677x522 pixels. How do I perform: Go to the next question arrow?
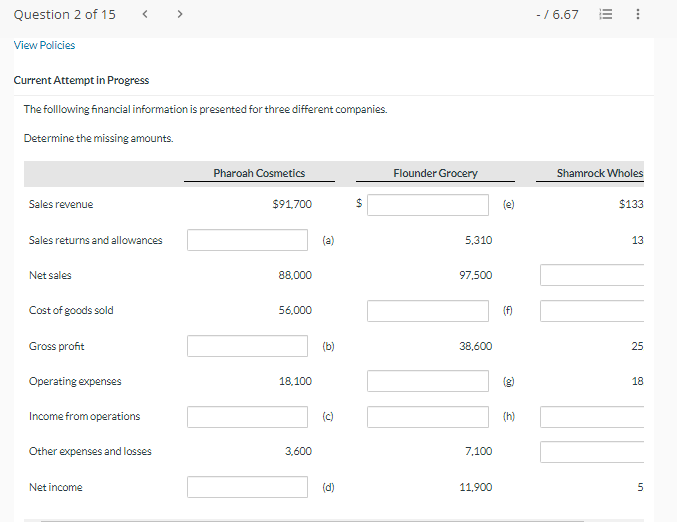[179, 14]
